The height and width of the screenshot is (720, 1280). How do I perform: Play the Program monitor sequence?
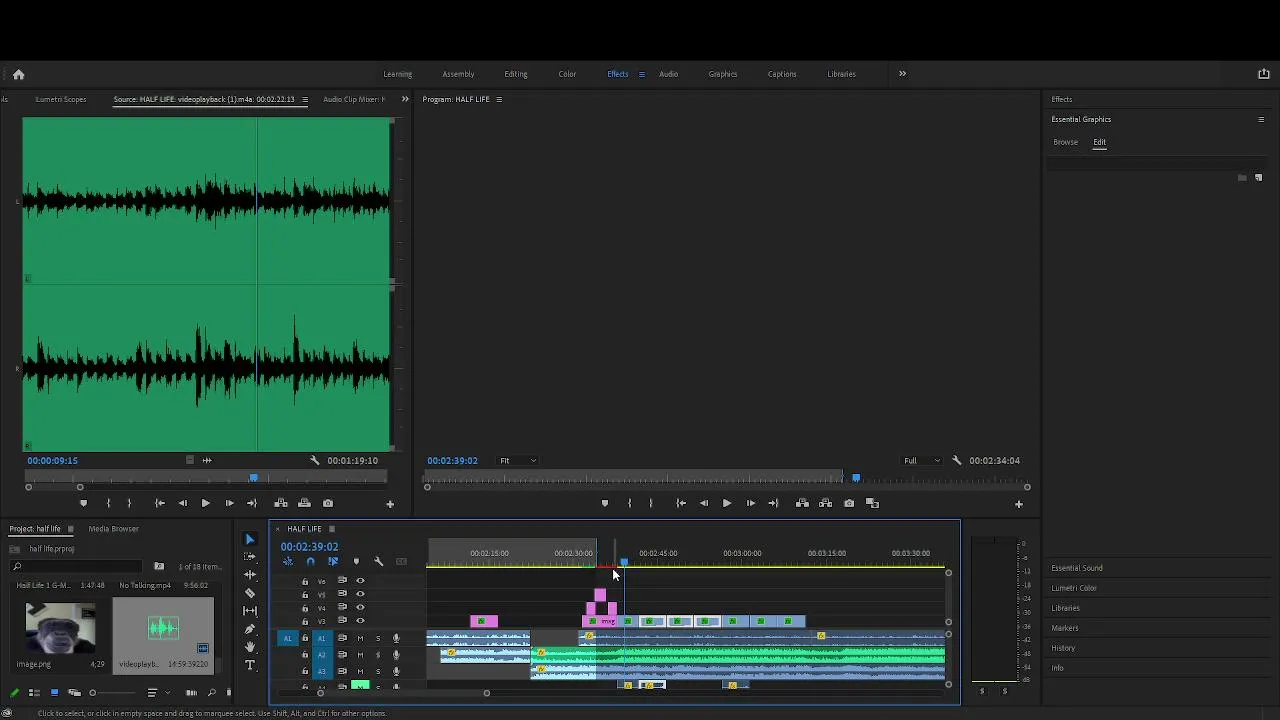pos(727,504)
